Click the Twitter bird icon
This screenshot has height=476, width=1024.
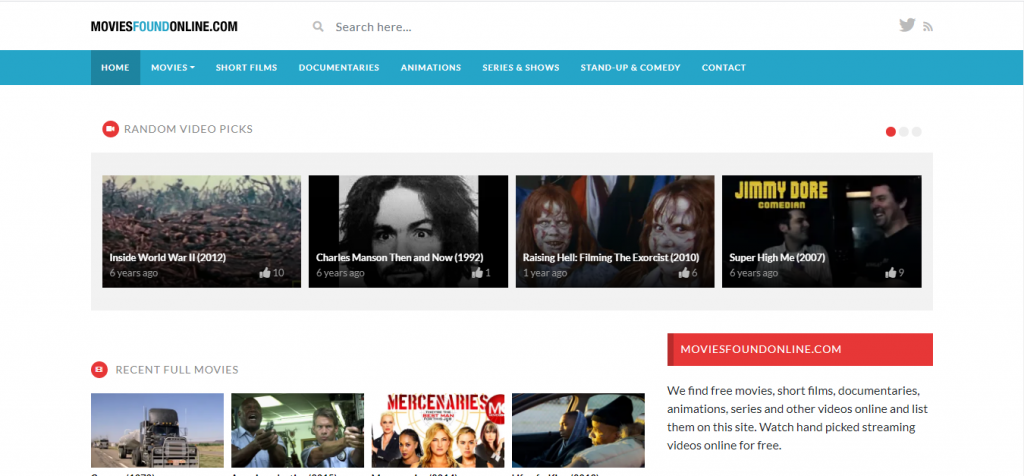[x=906, y=25]
